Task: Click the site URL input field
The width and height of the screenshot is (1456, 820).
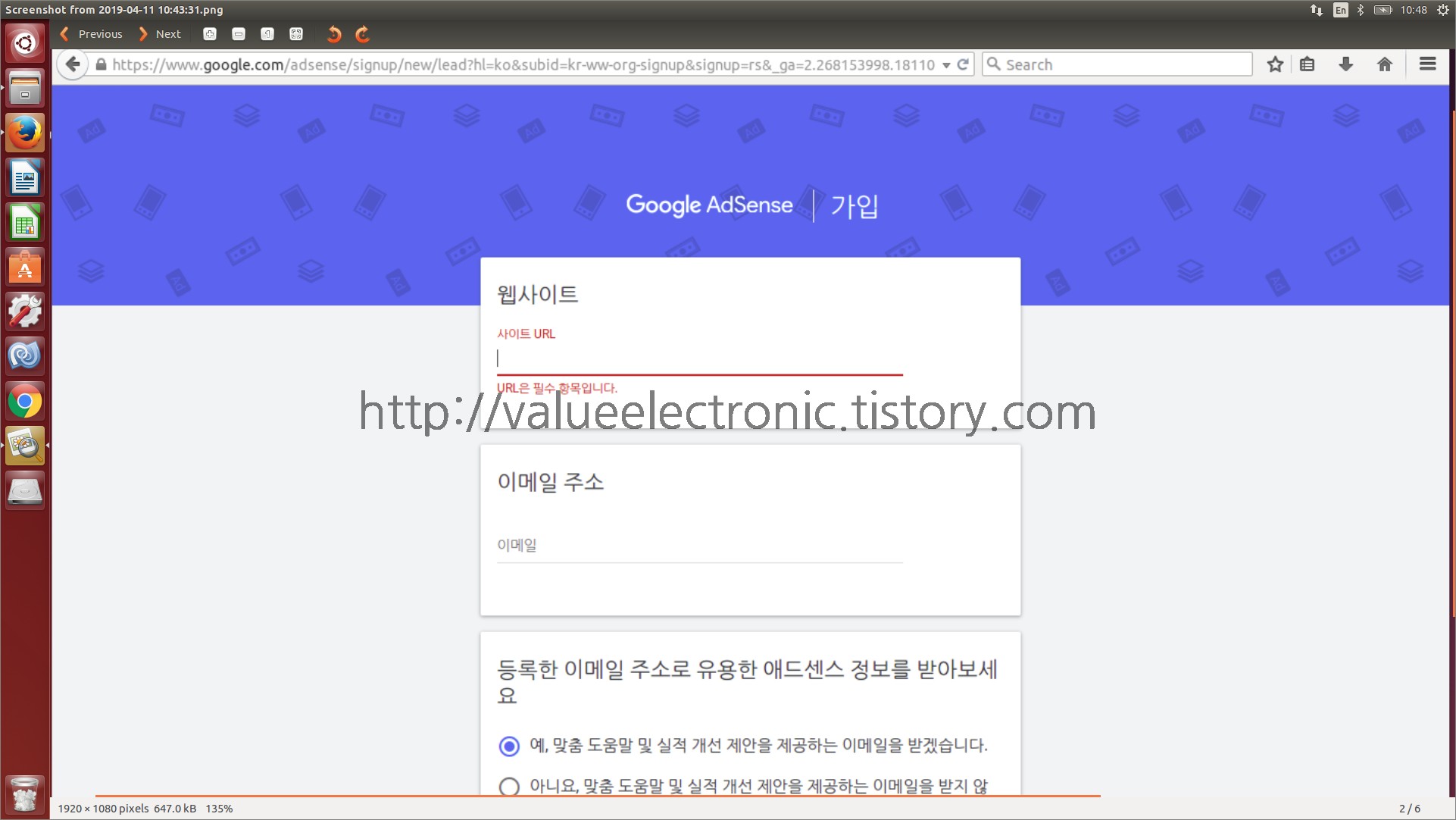Action: [x=698, y=358]
